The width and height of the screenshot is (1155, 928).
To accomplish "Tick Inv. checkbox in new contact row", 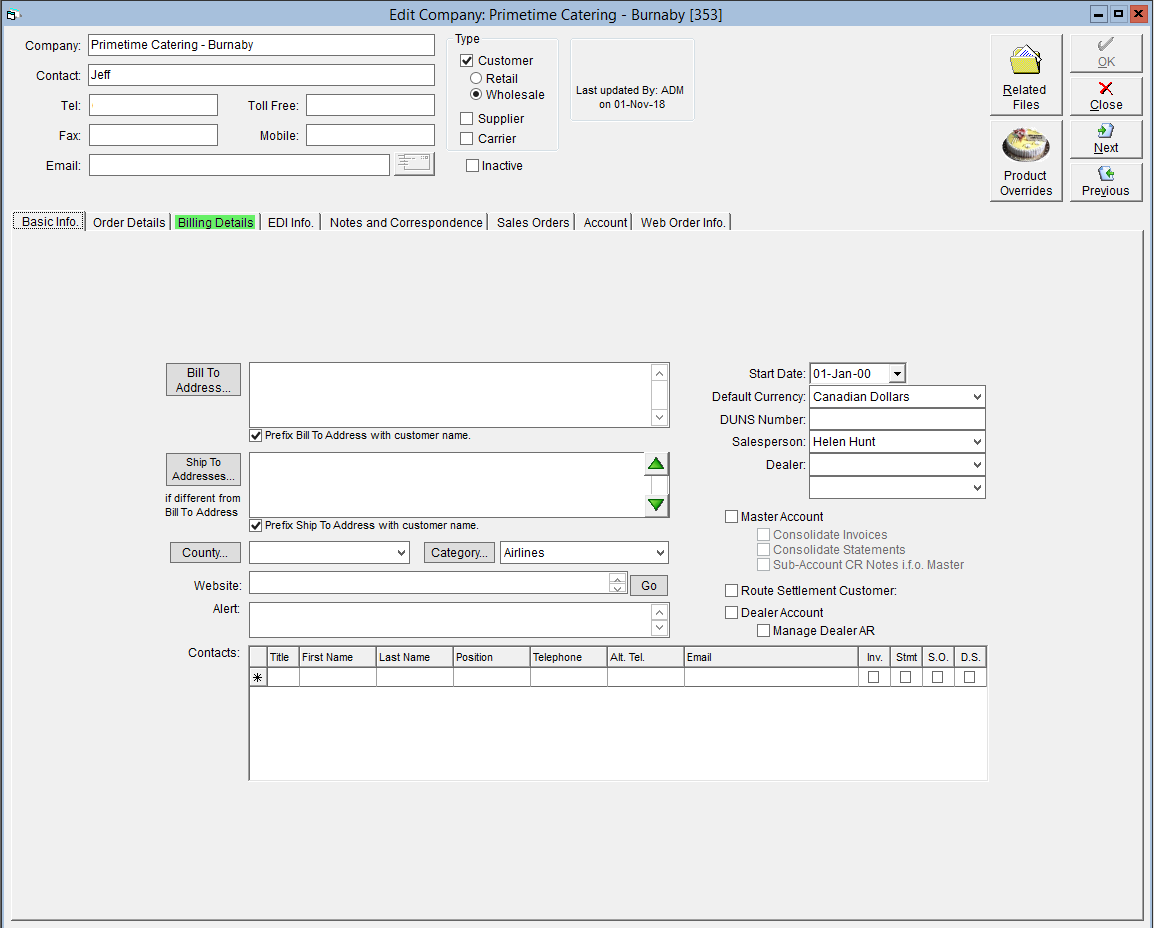I will click(x=874, y=677).
